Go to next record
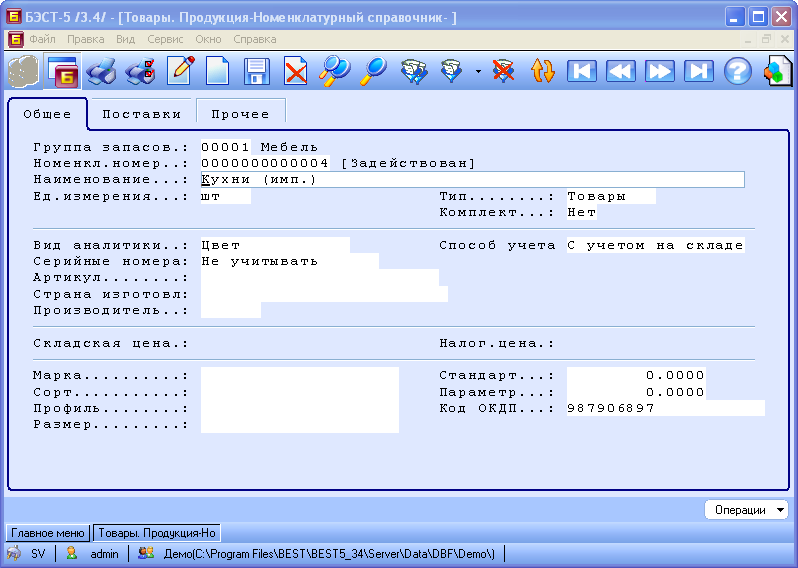Screen dimensions: 798x568 [660, 71]
